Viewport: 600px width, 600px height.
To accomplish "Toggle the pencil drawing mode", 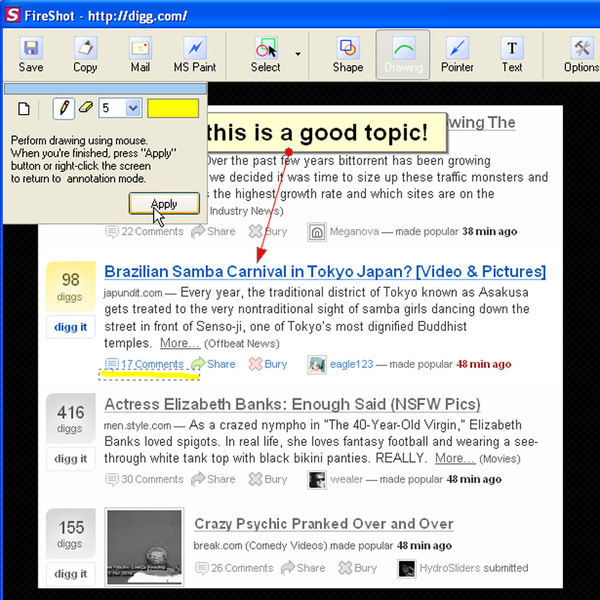I will tap(64, 108).
